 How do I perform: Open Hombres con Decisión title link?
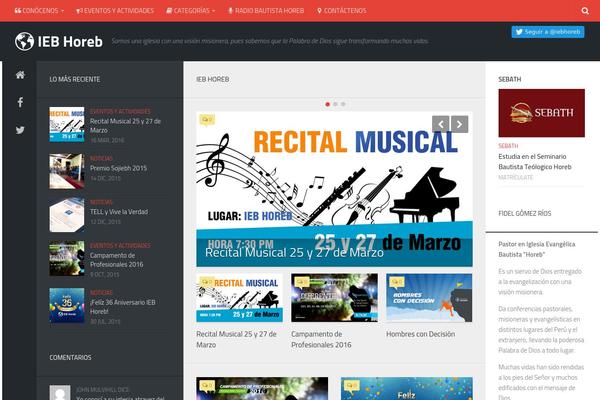click(421, 334)
